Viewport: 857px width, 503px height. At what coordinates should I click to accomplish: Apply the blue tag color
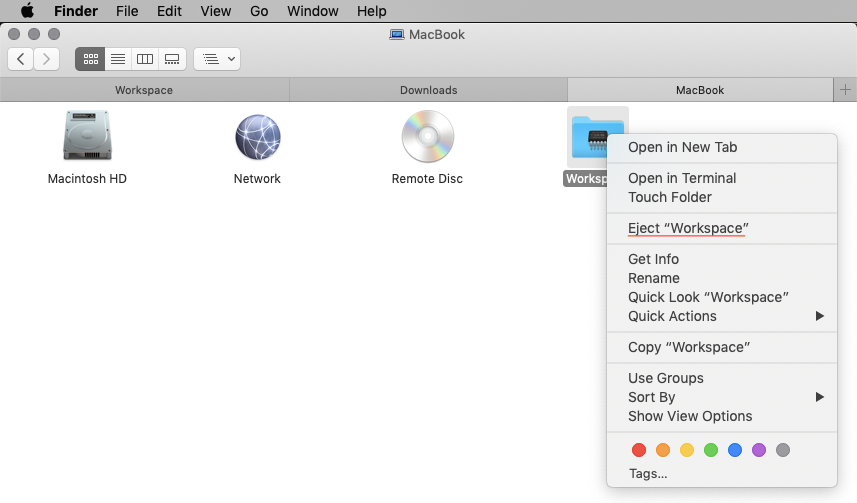735,450
